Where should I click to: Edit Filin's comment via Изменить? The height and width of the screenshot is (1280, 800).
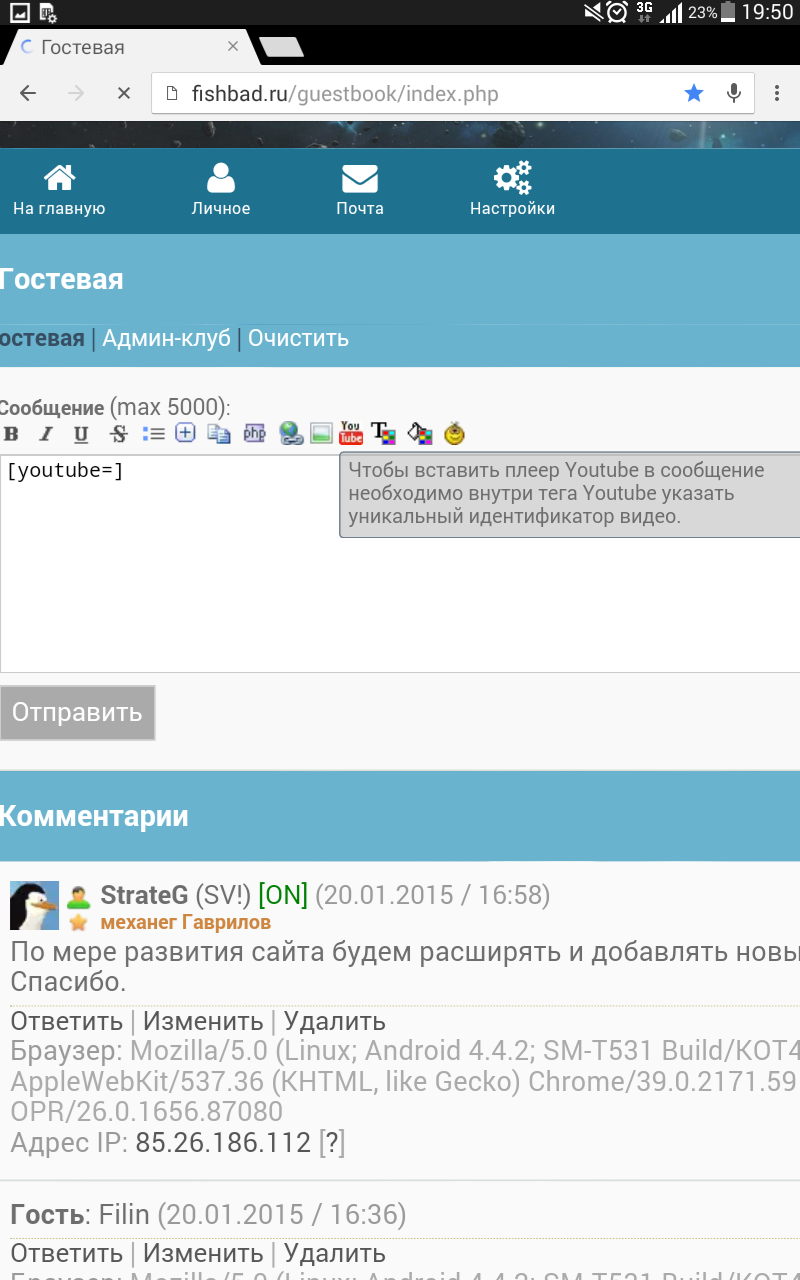point(203,1253)
